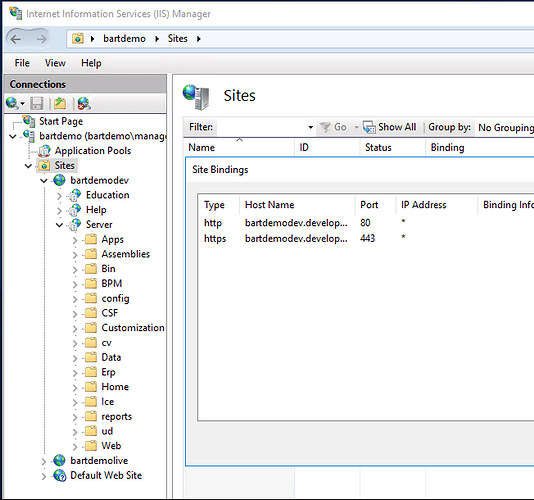The image size is (534, 500).
Task: Click the Show All button
Action: coord(390,127)
